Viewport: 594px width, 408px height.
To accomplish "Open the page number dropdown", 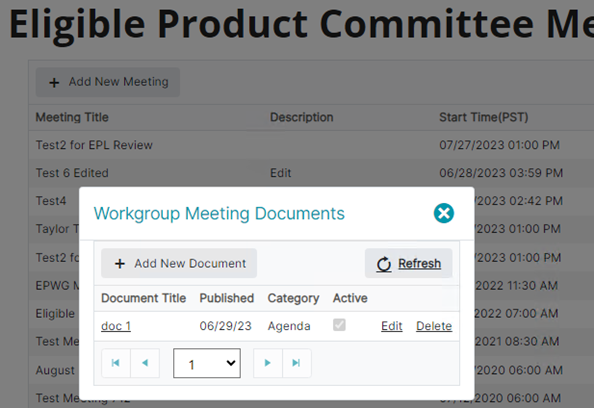I will click(207, 363).
